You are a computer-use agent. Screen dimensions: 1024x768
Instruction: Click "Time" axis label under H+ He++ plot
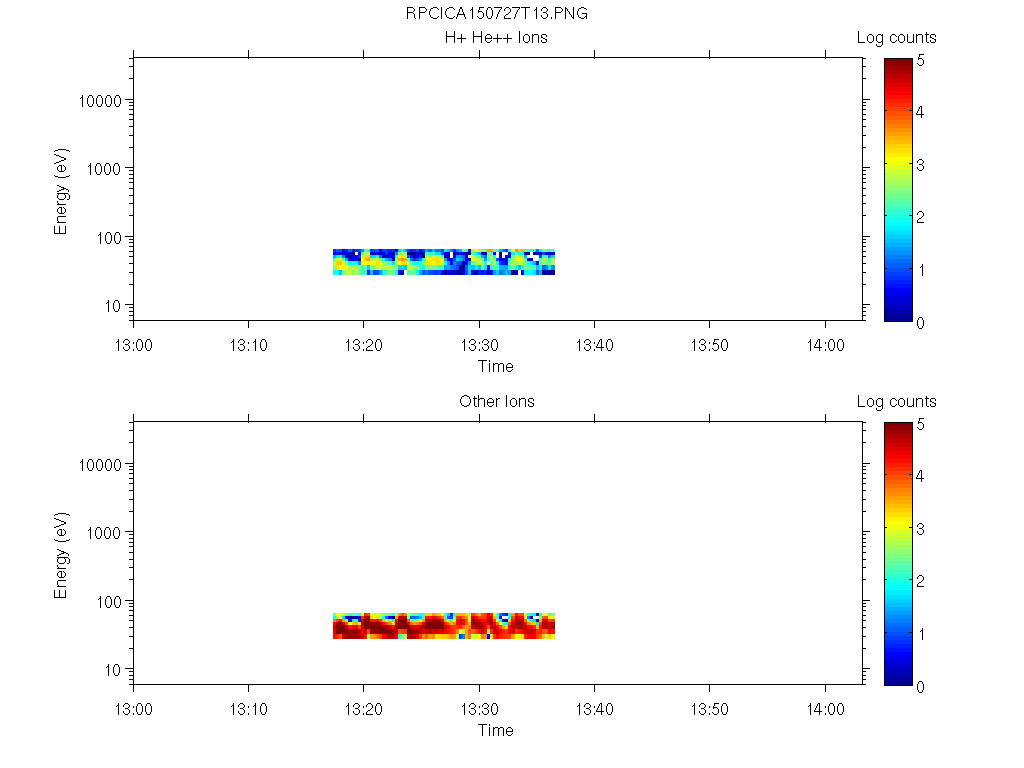coord(496,366)
